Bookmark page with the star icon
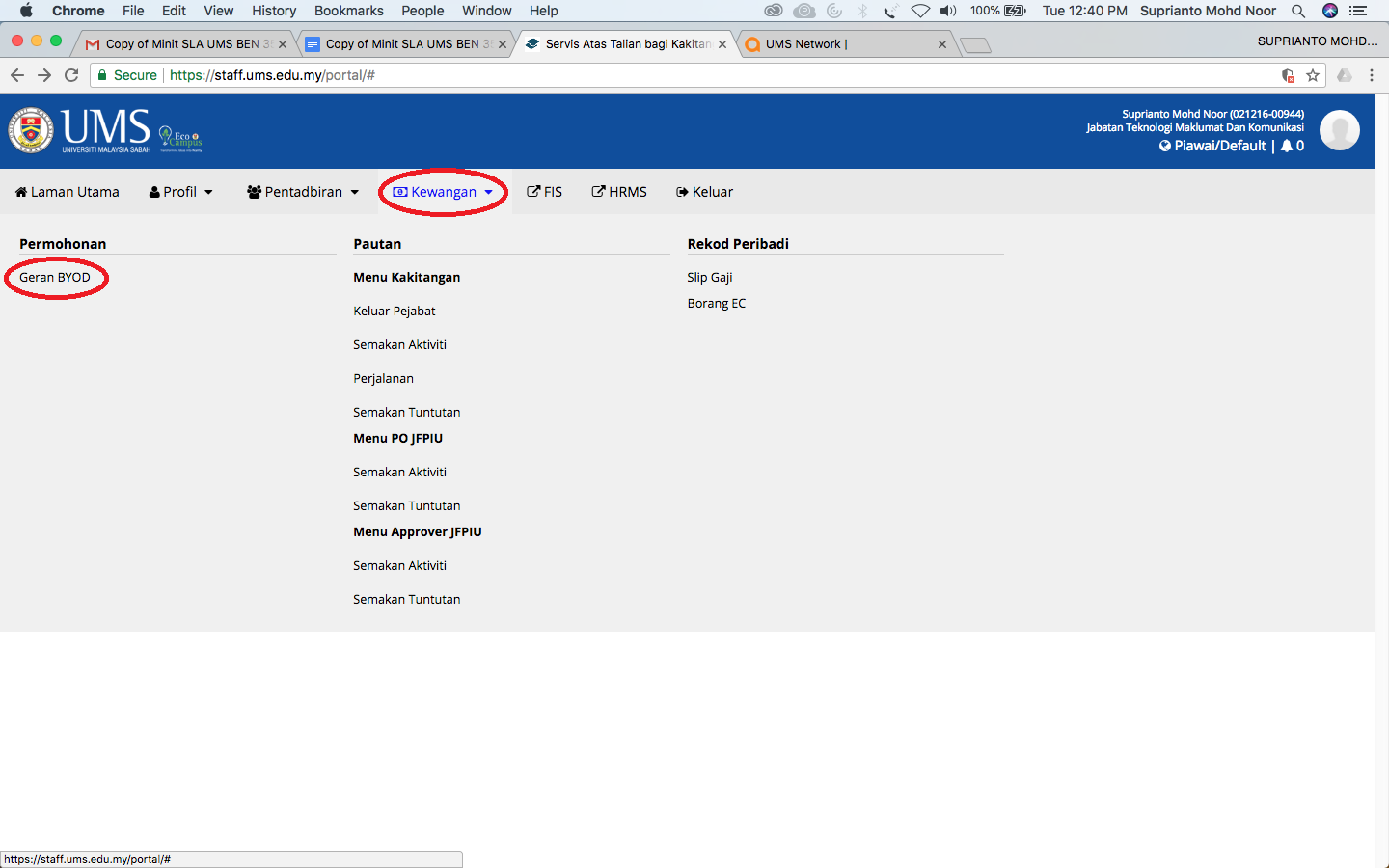This screenshot has height=868, width=1389. 1312,75
